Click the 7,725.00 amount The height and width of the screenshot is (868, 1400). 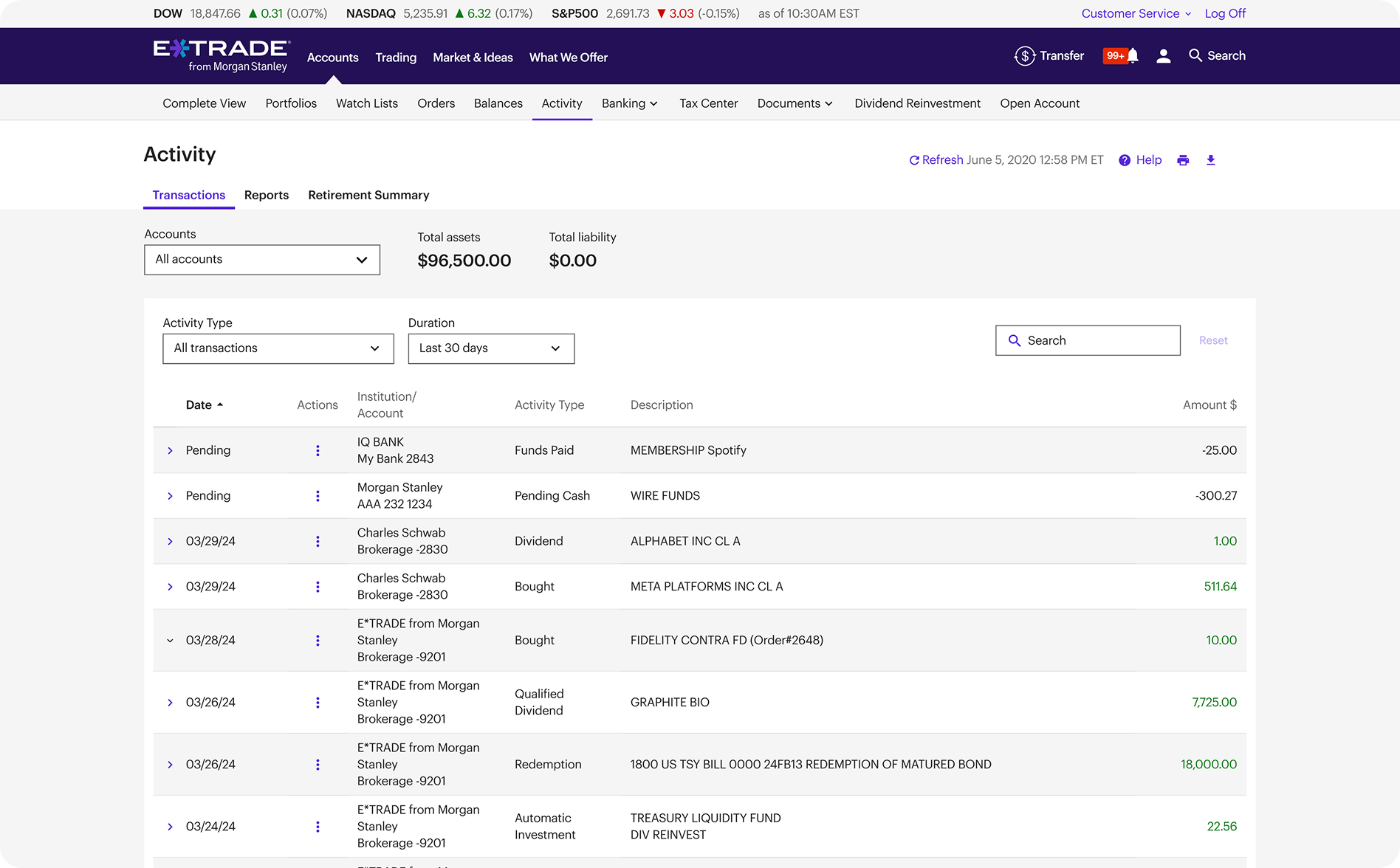tap(1215, 703)
